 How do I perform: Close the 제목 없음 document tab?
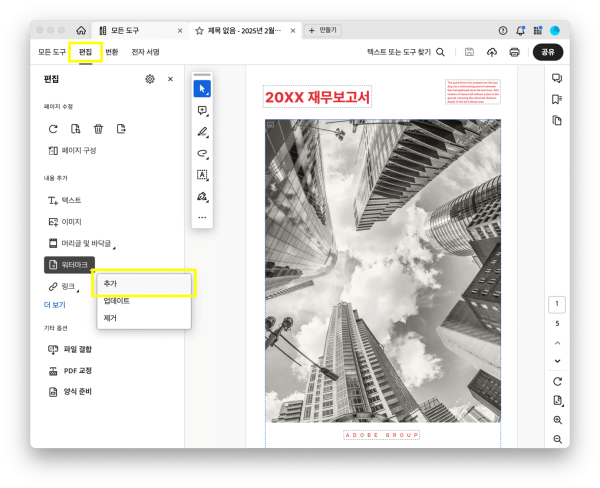(293, 31)
